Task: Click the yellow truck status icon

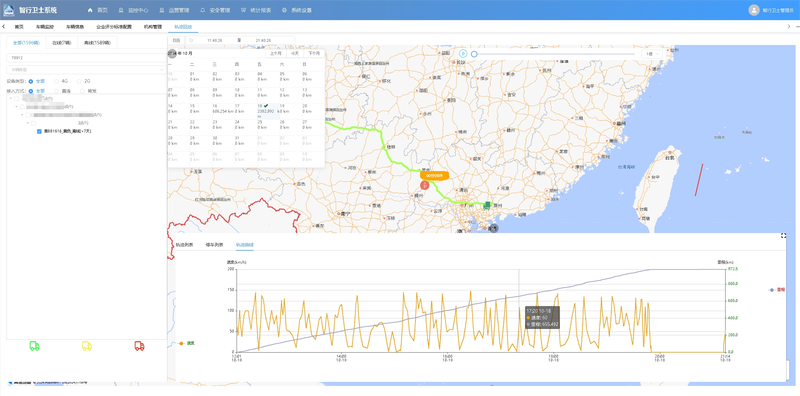Action: (x=87, y=346)
